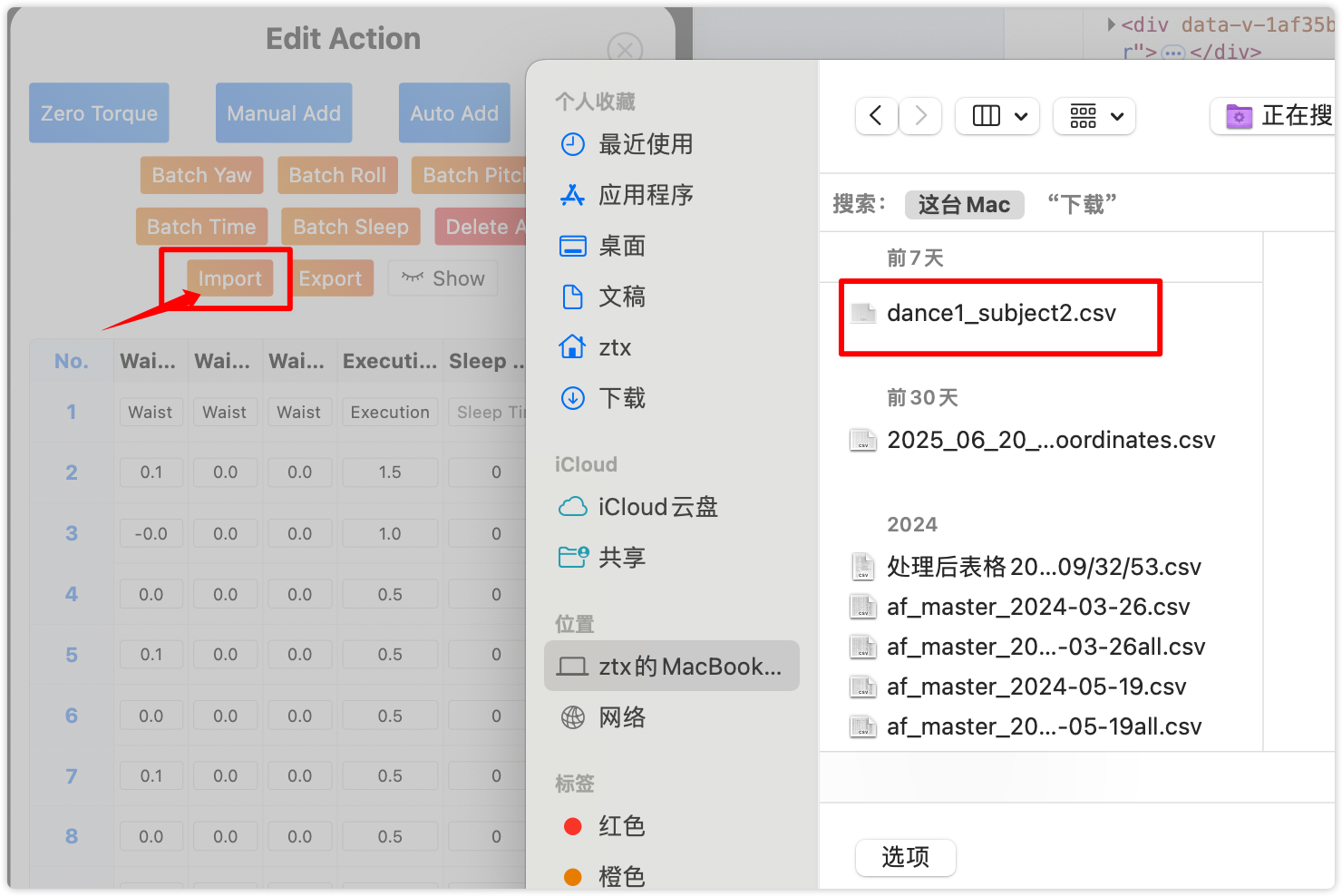
Task: Click the Desktop (桌面) sidebar icon
Action: pyautogui.click(x=573, y=246)
